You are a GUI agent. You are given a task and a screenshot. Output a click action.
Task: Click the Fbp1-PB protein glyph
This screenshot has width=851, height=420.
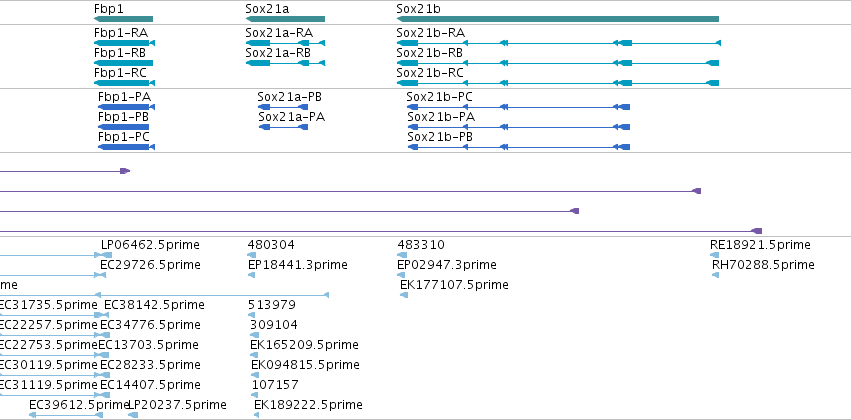click(123, 127)
